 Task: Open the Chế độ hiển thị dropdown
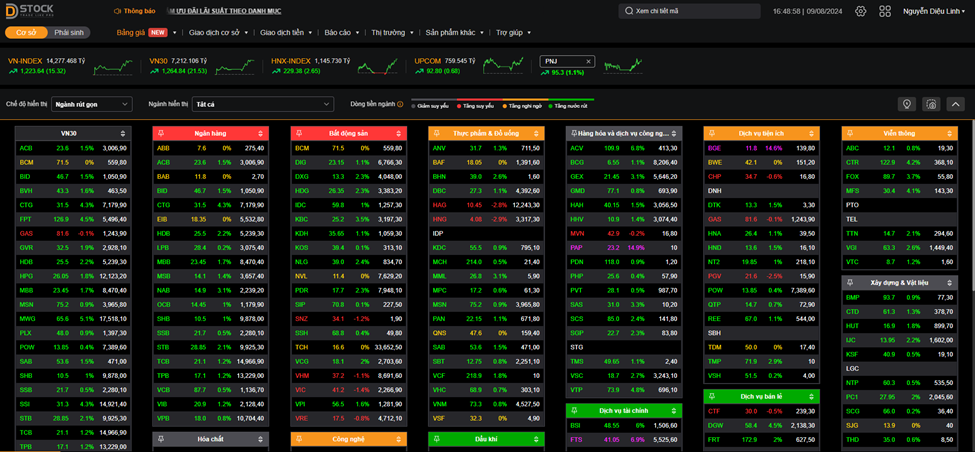point(92,104)
